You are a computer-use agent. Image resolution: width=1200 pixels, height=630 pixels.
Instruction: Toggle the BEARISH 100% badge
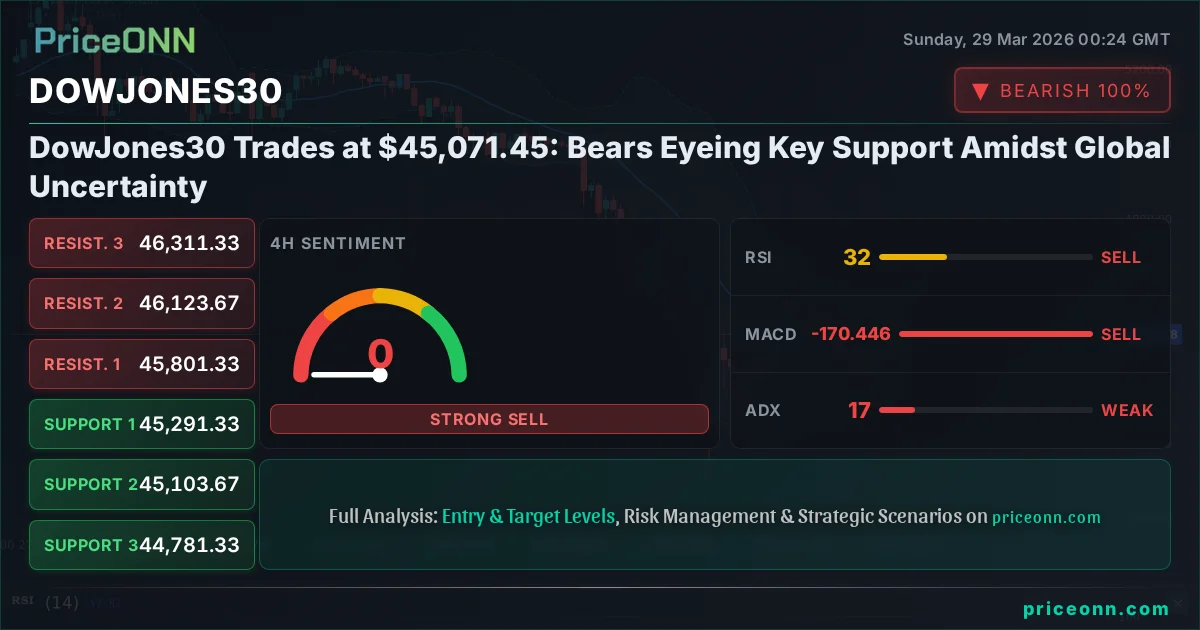(x=1062, y=90)
